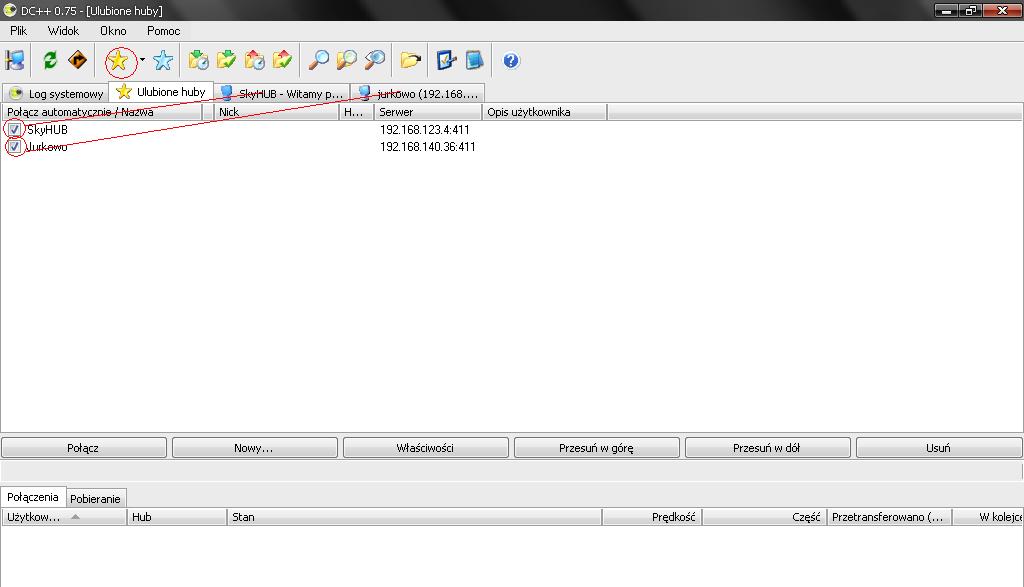Screen dimensions: 1024x587
Task: Uncheck the auto-connect checkbox for Jurkowo
Action: [14, 147]
